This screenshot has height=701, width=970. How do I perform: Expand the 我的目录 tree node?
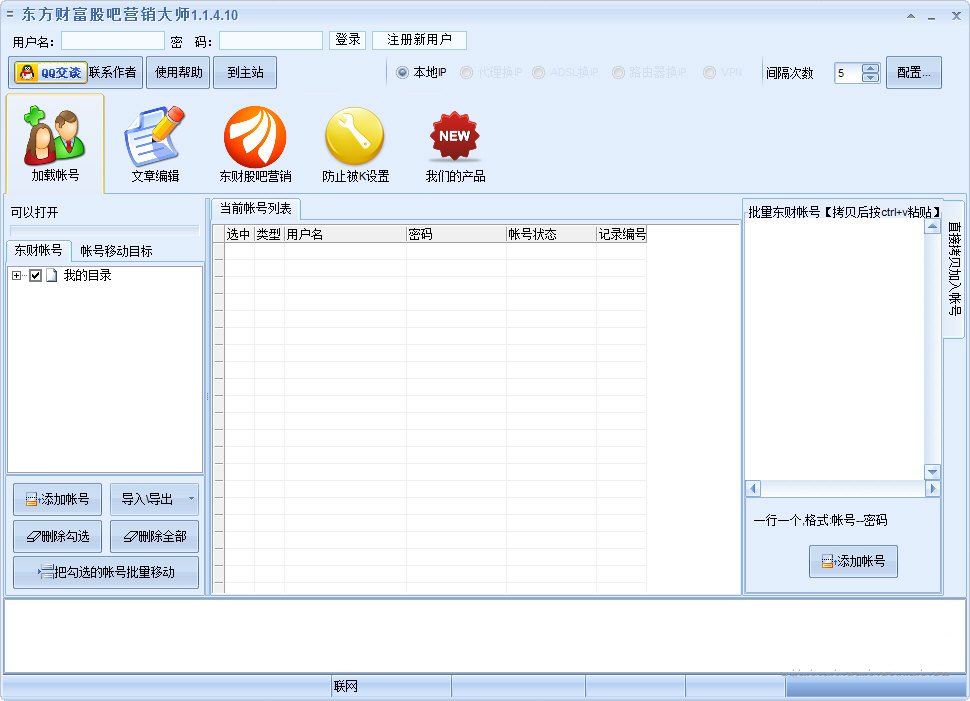tap(16, 275)
